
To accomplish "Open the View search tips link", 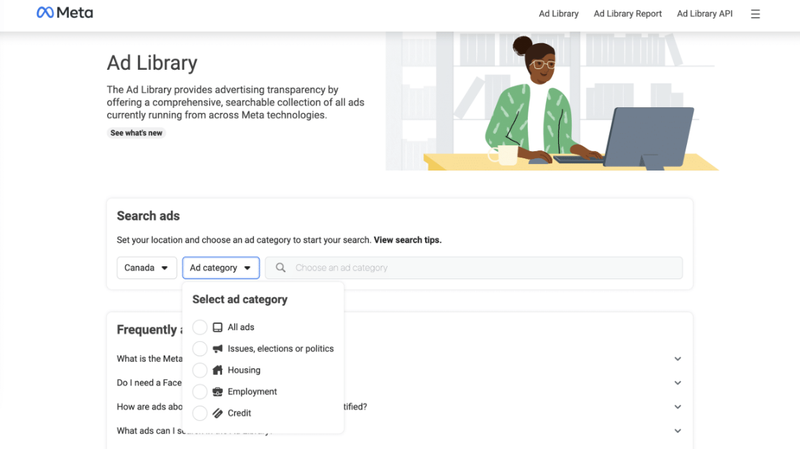I will (x=408, y=240).
